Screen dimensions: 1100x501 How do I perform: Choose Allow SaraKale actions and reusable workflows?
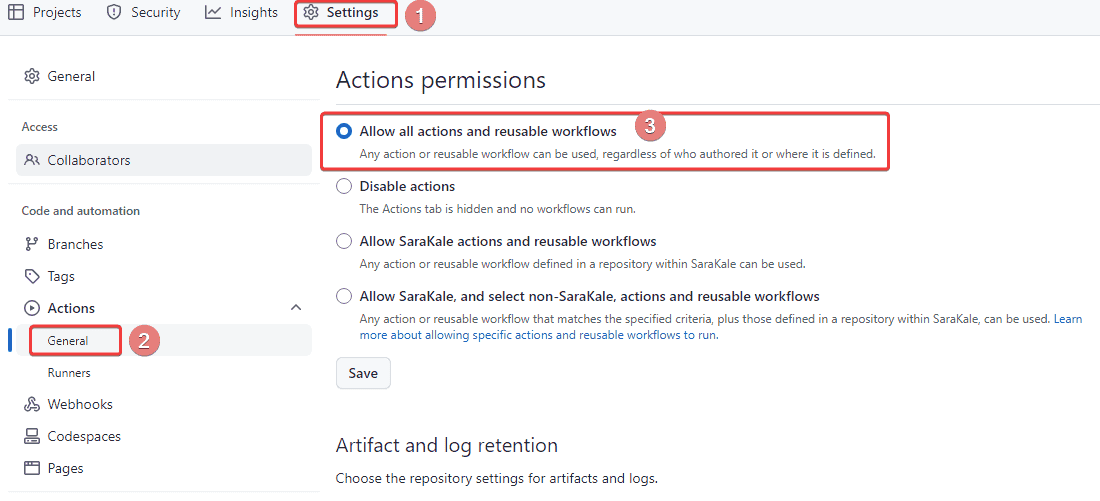(x=344, y=241)
